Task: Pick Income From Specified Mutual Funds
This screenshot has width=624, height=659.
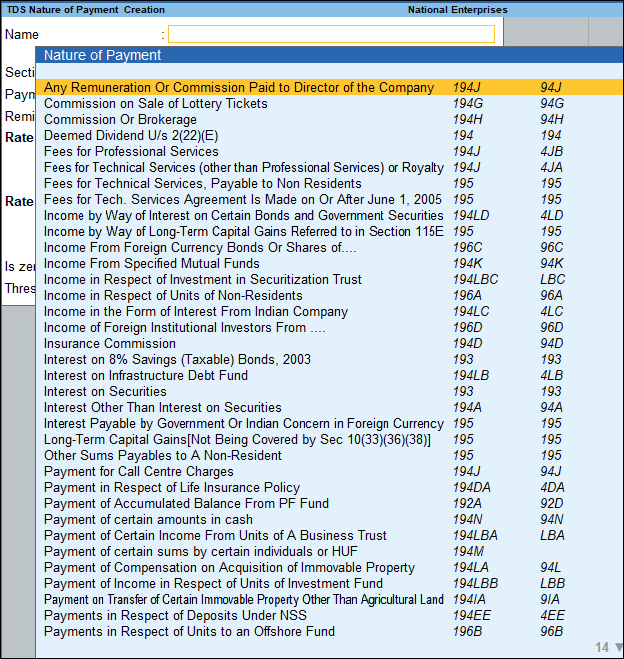Action: click(x=329, y=263)
